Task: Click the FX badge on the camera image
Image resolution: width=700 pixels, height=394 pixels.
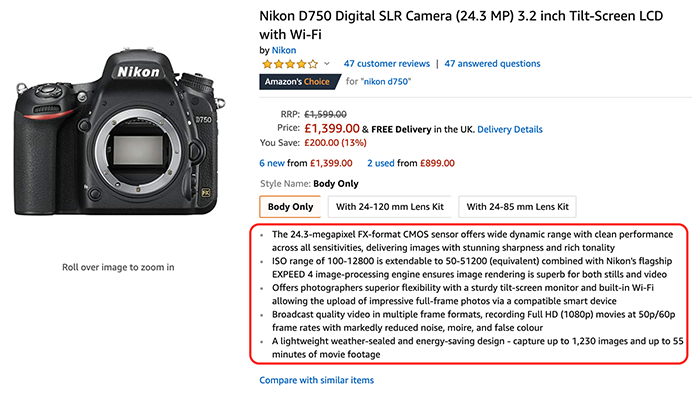Action: click(x=205, y=193)
